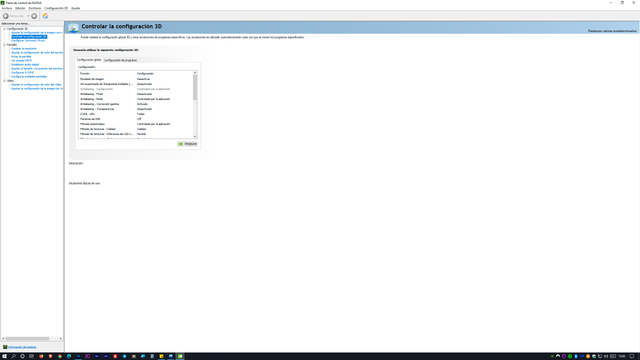Open Firefox from the taskbar
The height and width of the screenshot is (360, 640).
(41, 356)
